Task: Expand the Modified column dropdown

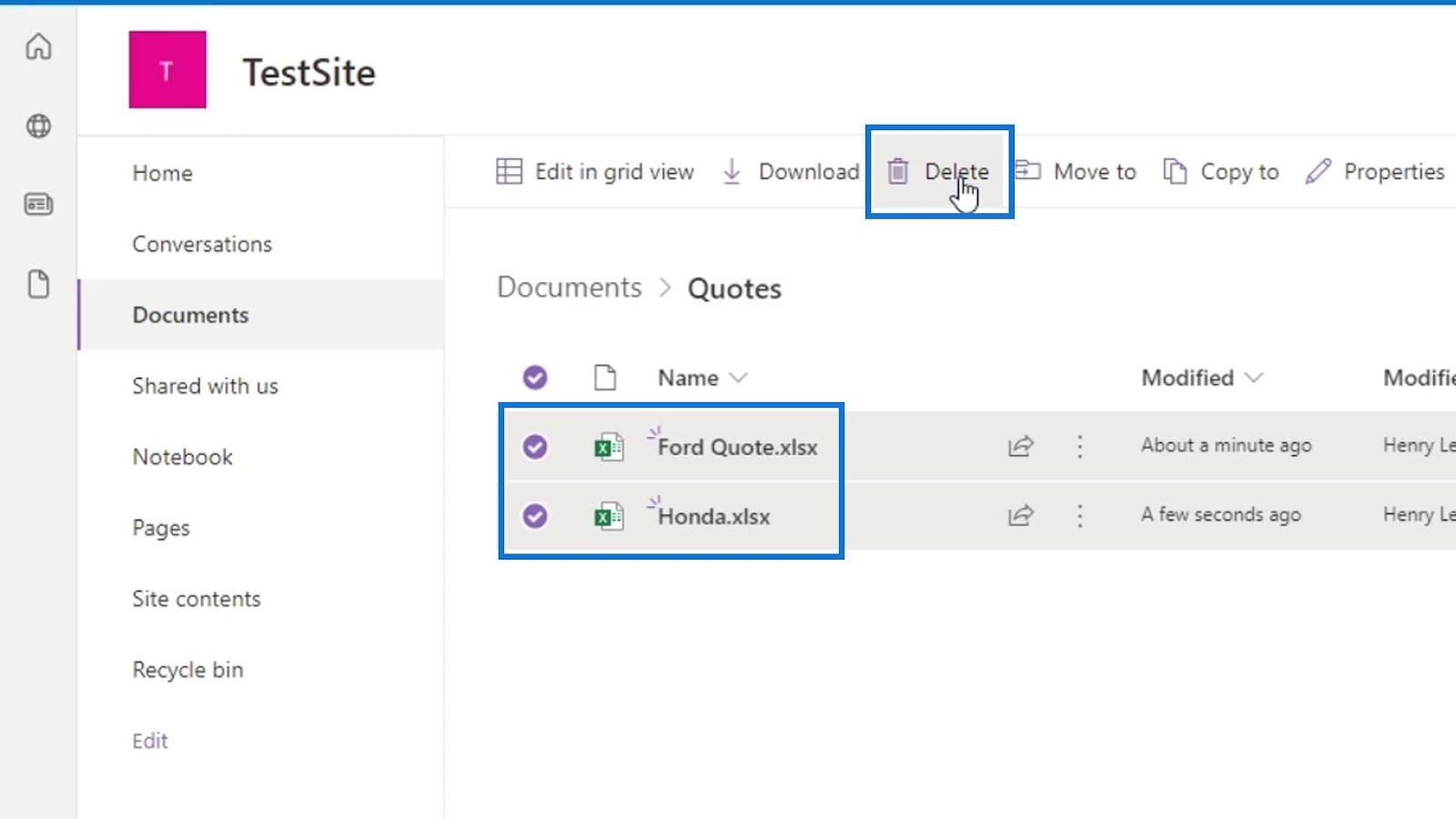Action: point(1254,378)
